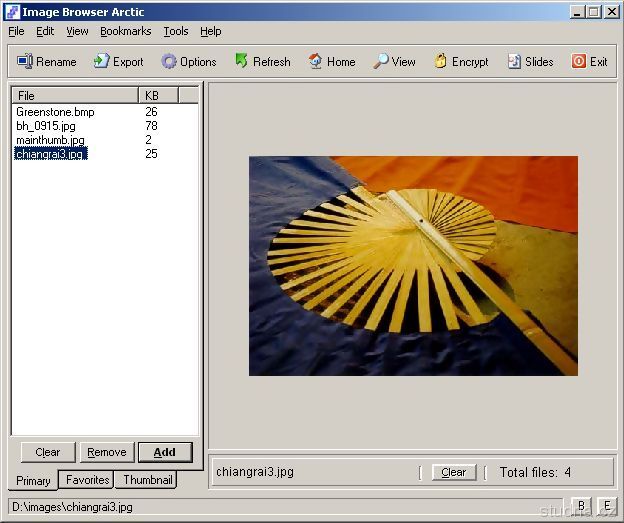Go to Home folder
The width and height of the screenshot is (624, 523).
coord(315,61)
